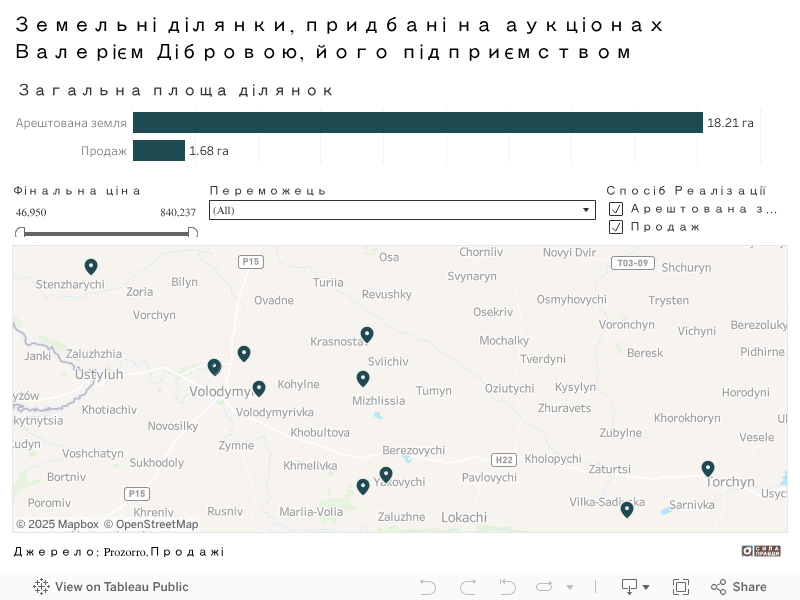
Task: Toggle Full Screen mode icon
Action: [682, 587]
